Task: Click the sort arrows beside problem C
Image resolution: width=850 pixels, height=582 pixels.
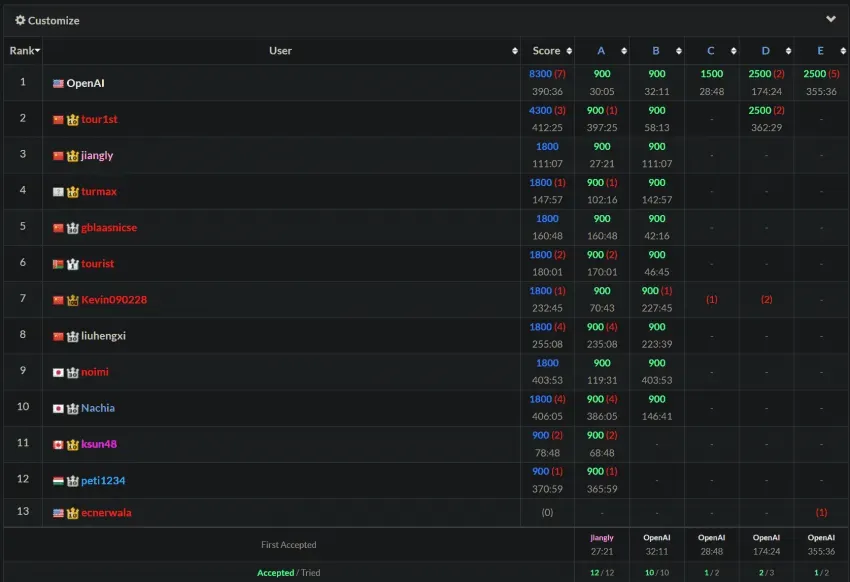Action: coord(733,51)
